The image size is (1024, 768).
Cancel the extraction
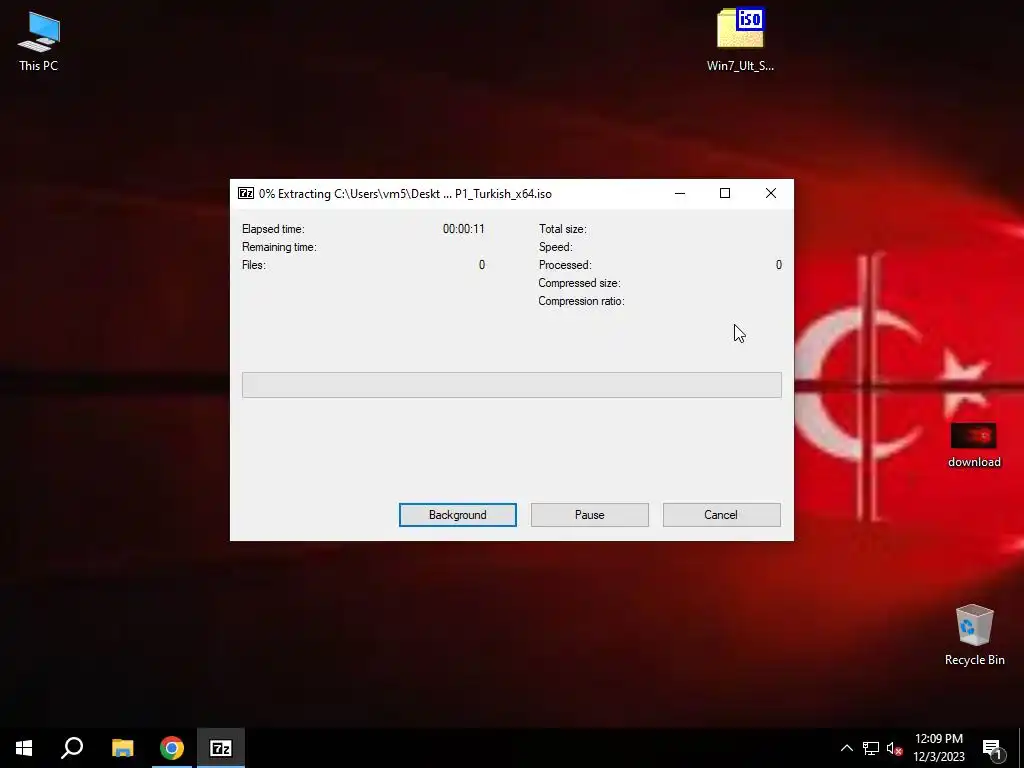[x=721, y=515]
